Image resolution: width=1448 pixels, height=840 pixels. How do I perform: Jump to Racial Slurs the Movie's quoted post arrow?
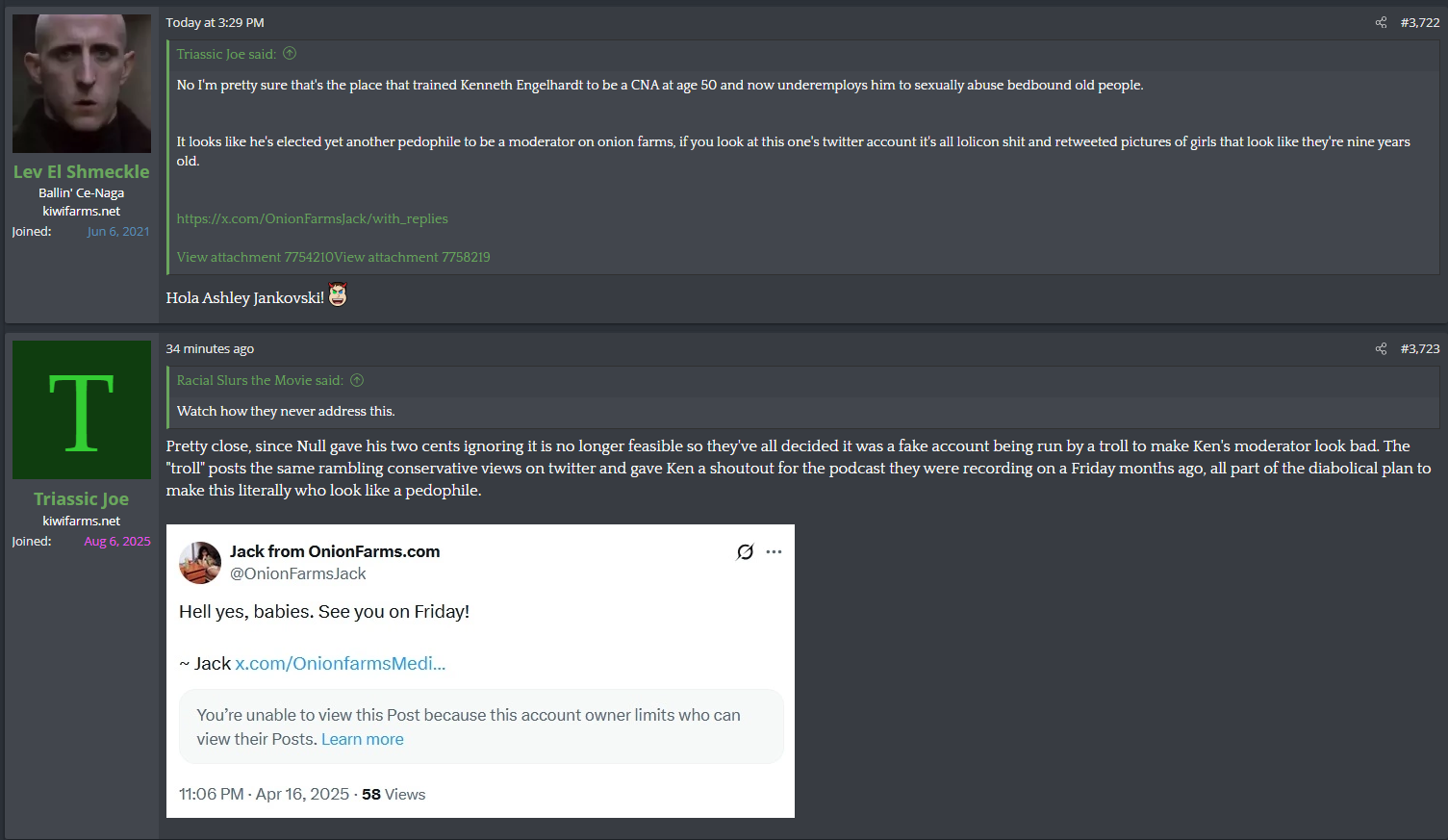[357, 380]
